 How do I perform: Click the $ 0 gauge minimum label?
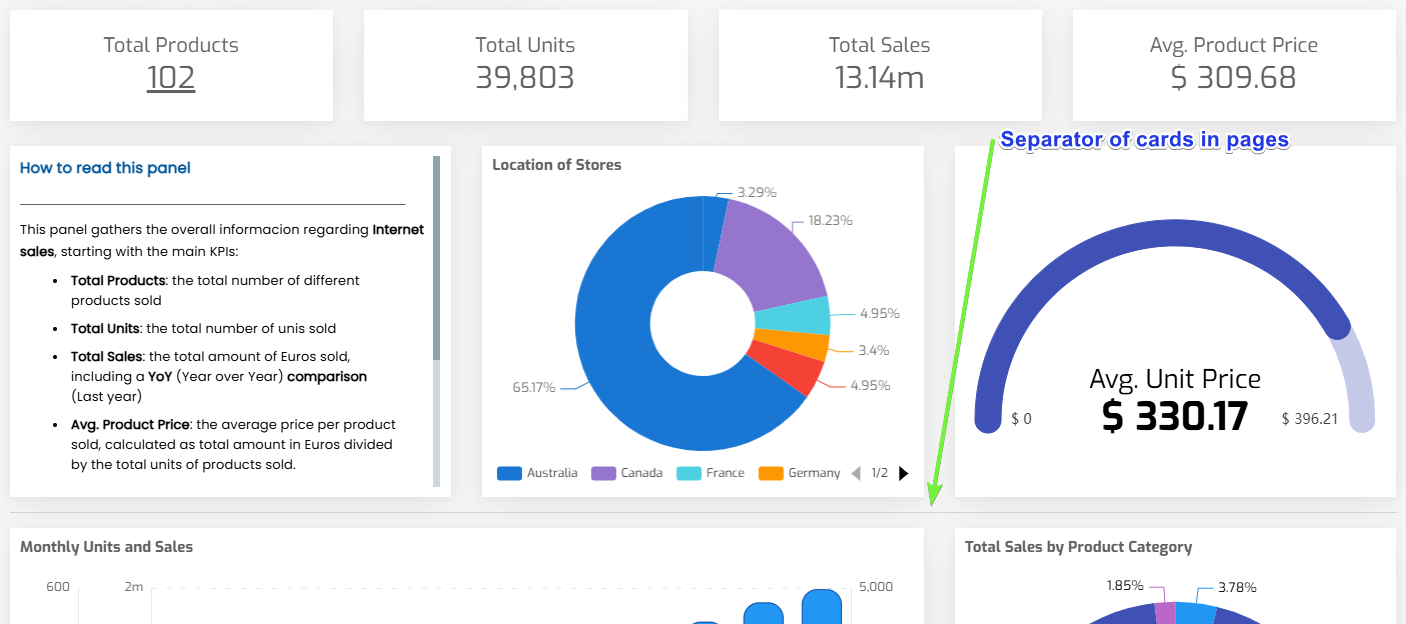(1021, 419)
